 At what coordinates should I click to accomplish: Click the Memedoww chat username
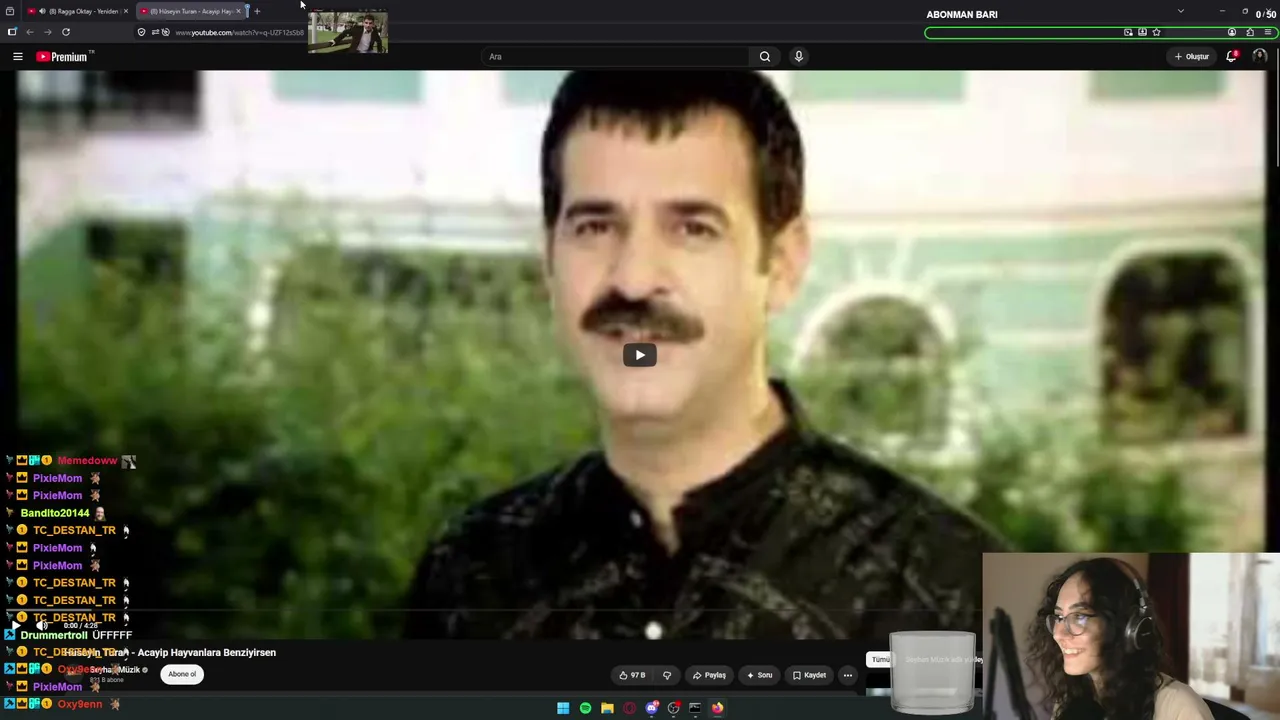(87, 461)
